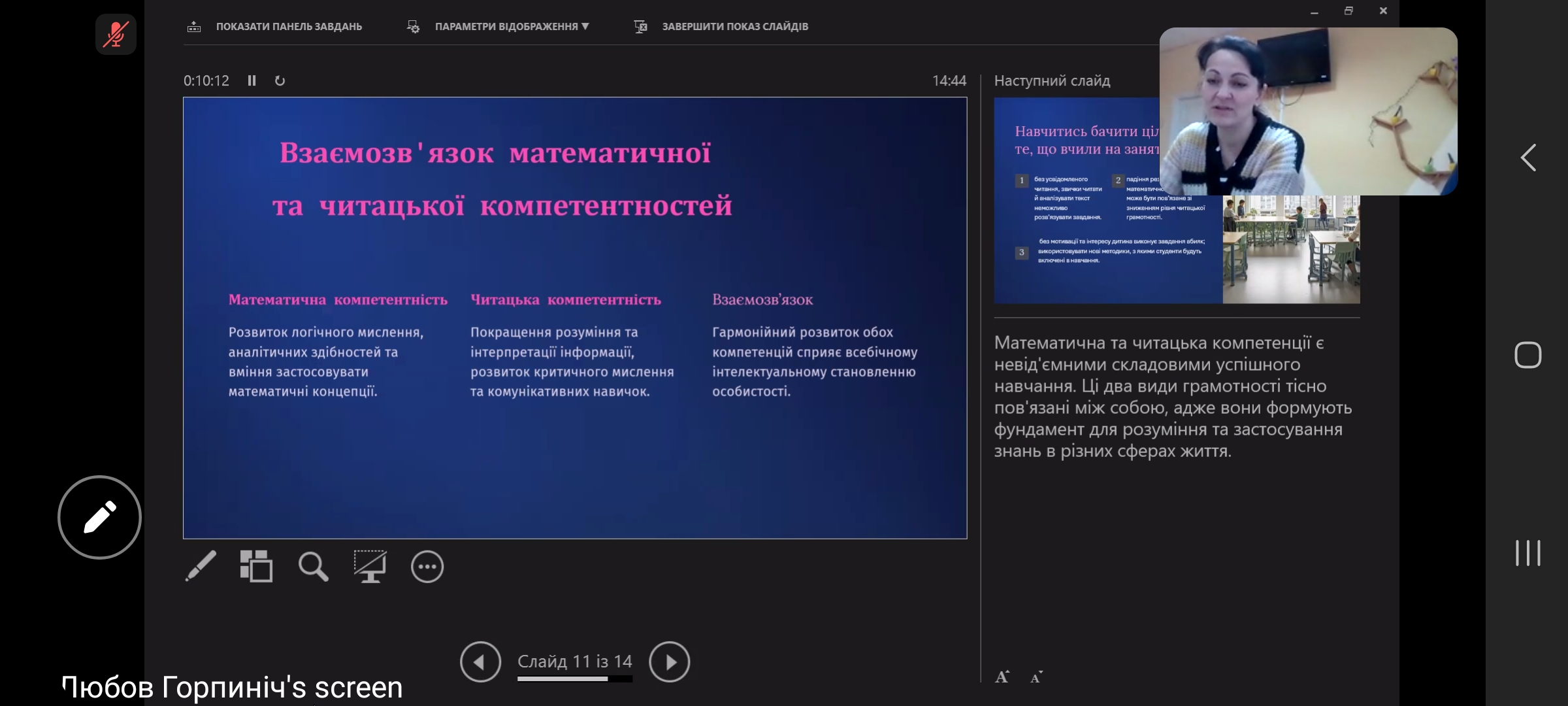This screenshot has height=706, width=1568.
Task: Reset the presentation timer
Action: coord(280,80)
